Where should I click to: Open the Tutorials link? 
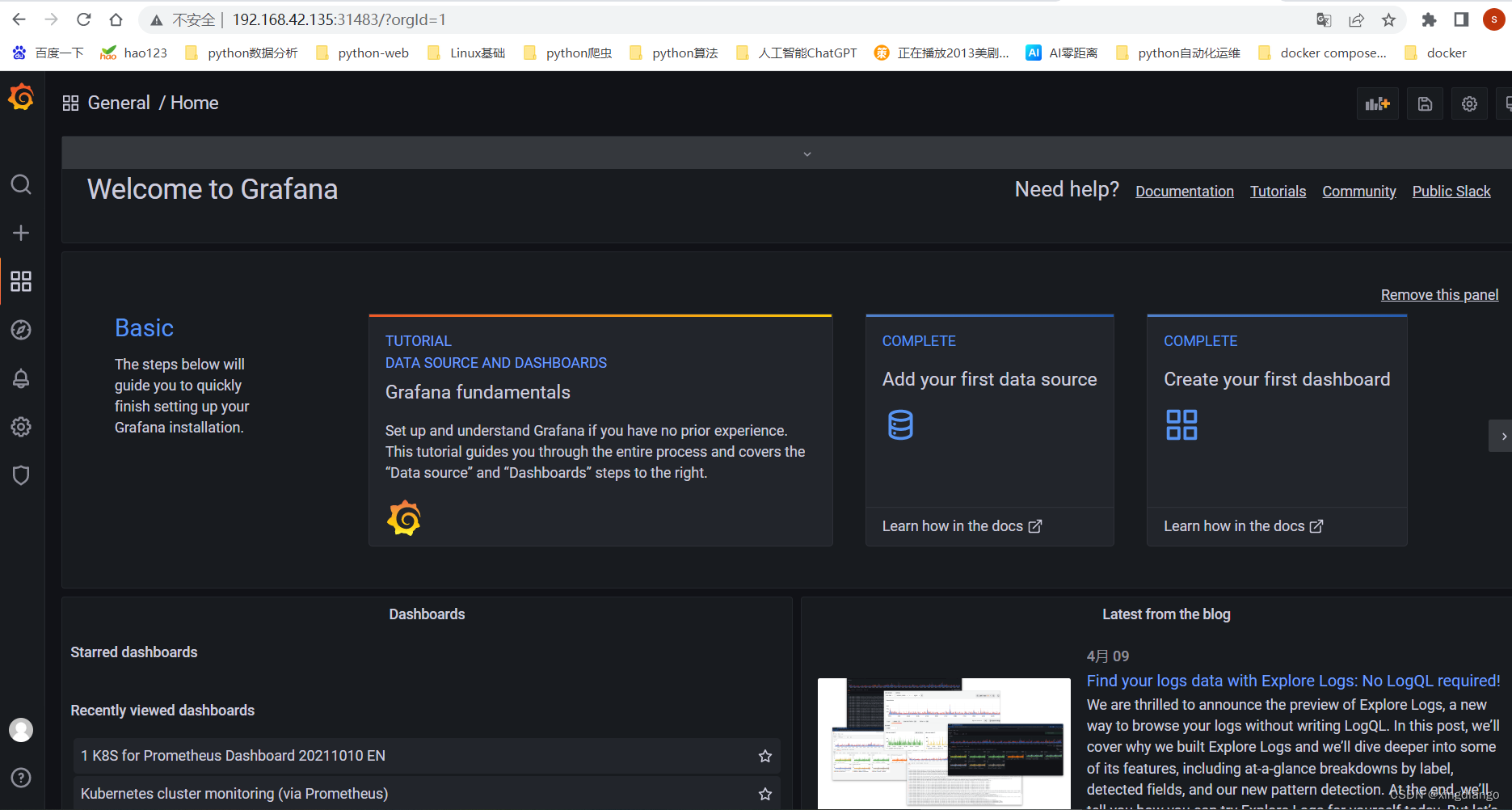(x=1278, y=192)
